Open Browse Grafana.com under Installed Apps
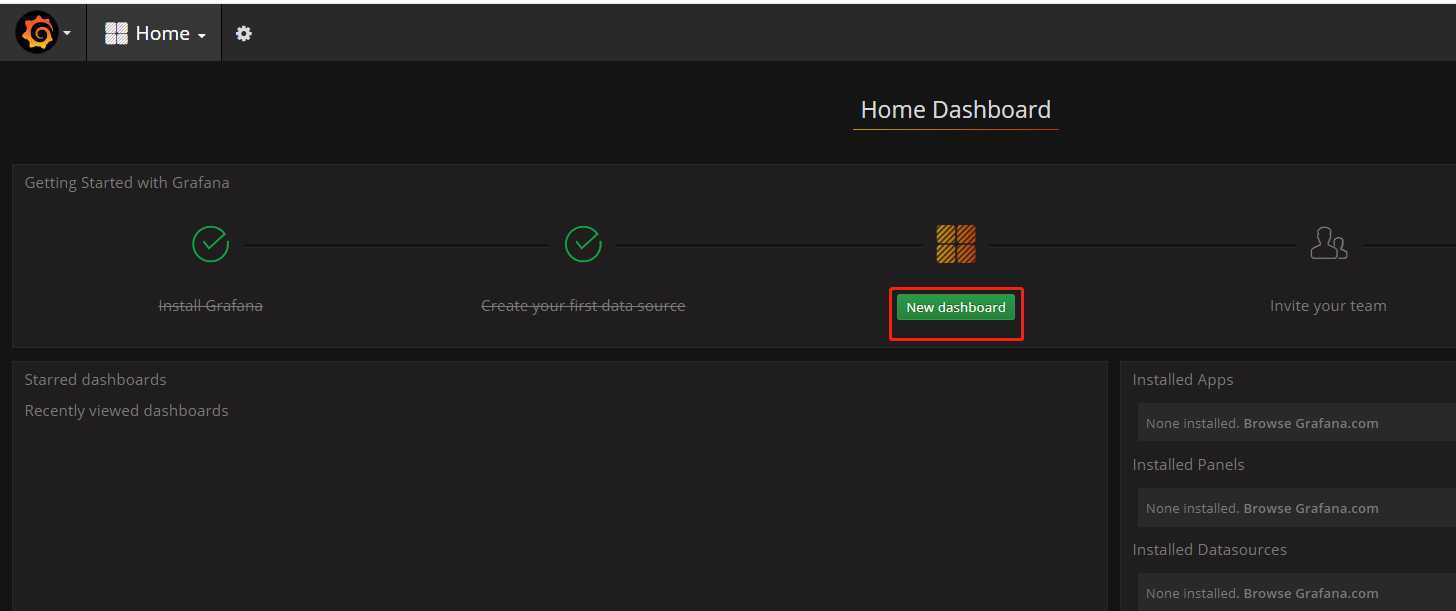This screenshot has width=1456, height=611. [1311, 424]
